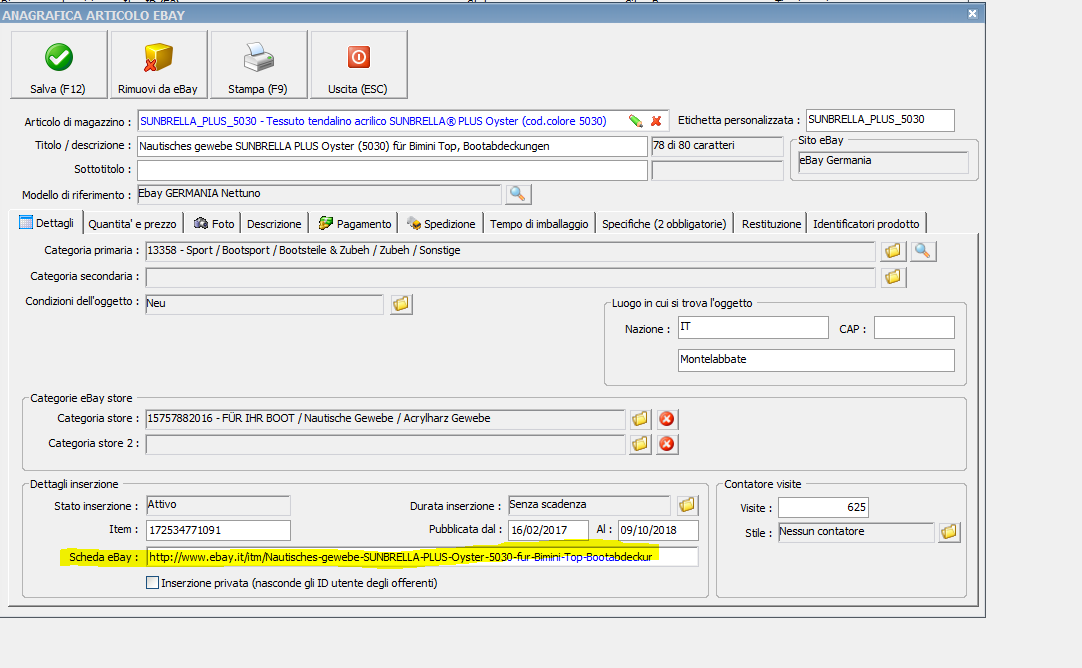The image size is (1082, 668).
Task: Click the Ebay GERMANIA Nettuno model field
Action: (x=319, y=194)
